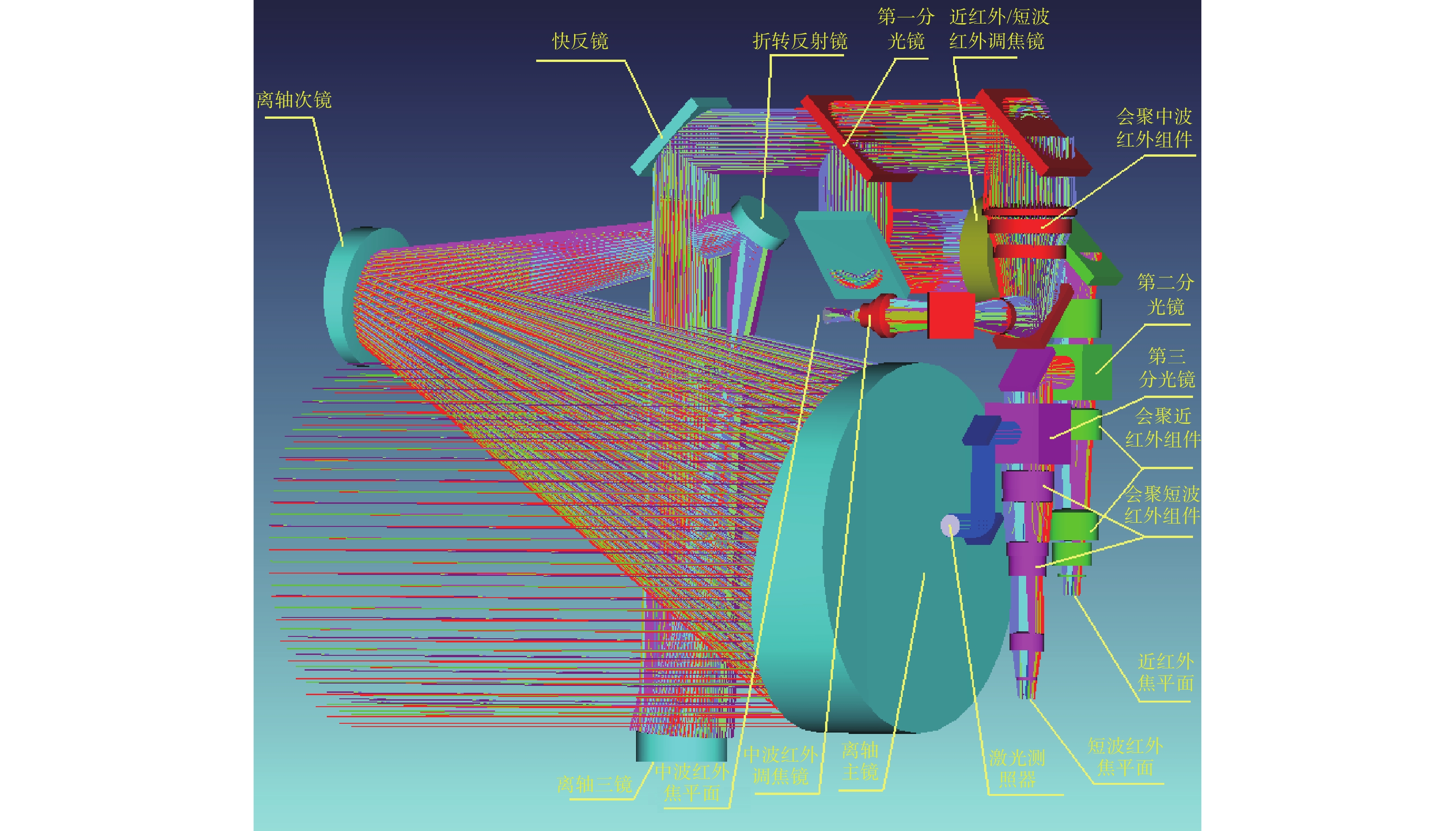
Task: Click the 第一分光镜 label
Action: point(905,29)
